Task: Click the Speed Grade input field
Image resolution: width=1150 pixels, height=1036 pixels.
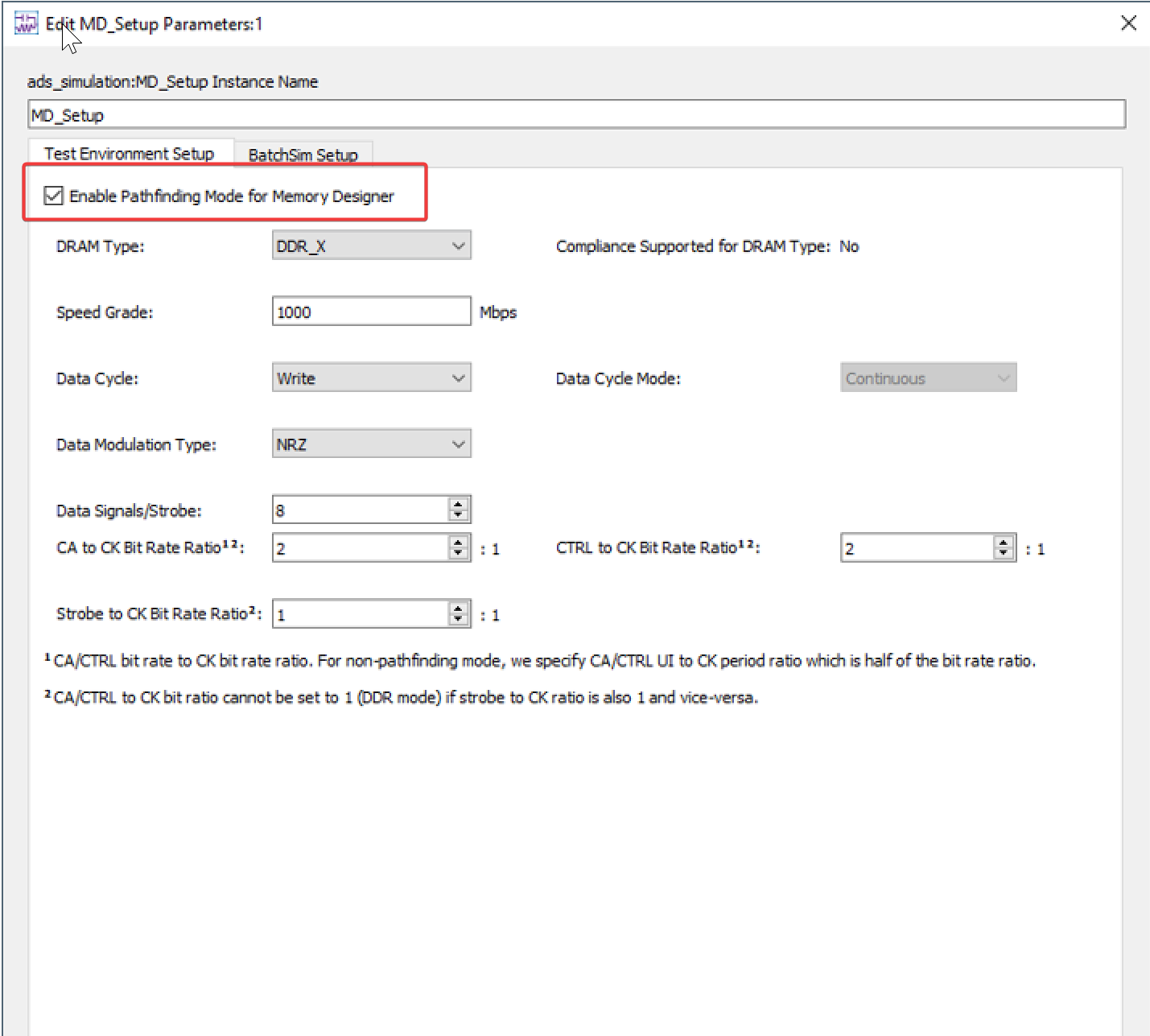Action: [371, 312]
